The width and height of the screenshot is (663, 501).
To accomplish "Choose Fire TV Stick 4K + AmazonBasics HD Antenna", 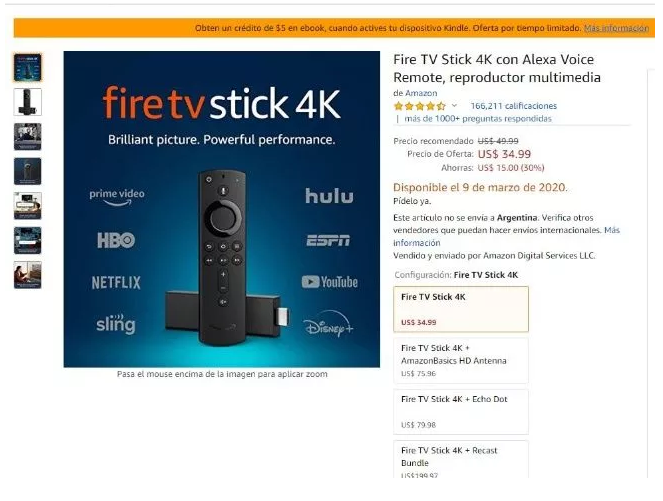I will (x=461, y=360).
